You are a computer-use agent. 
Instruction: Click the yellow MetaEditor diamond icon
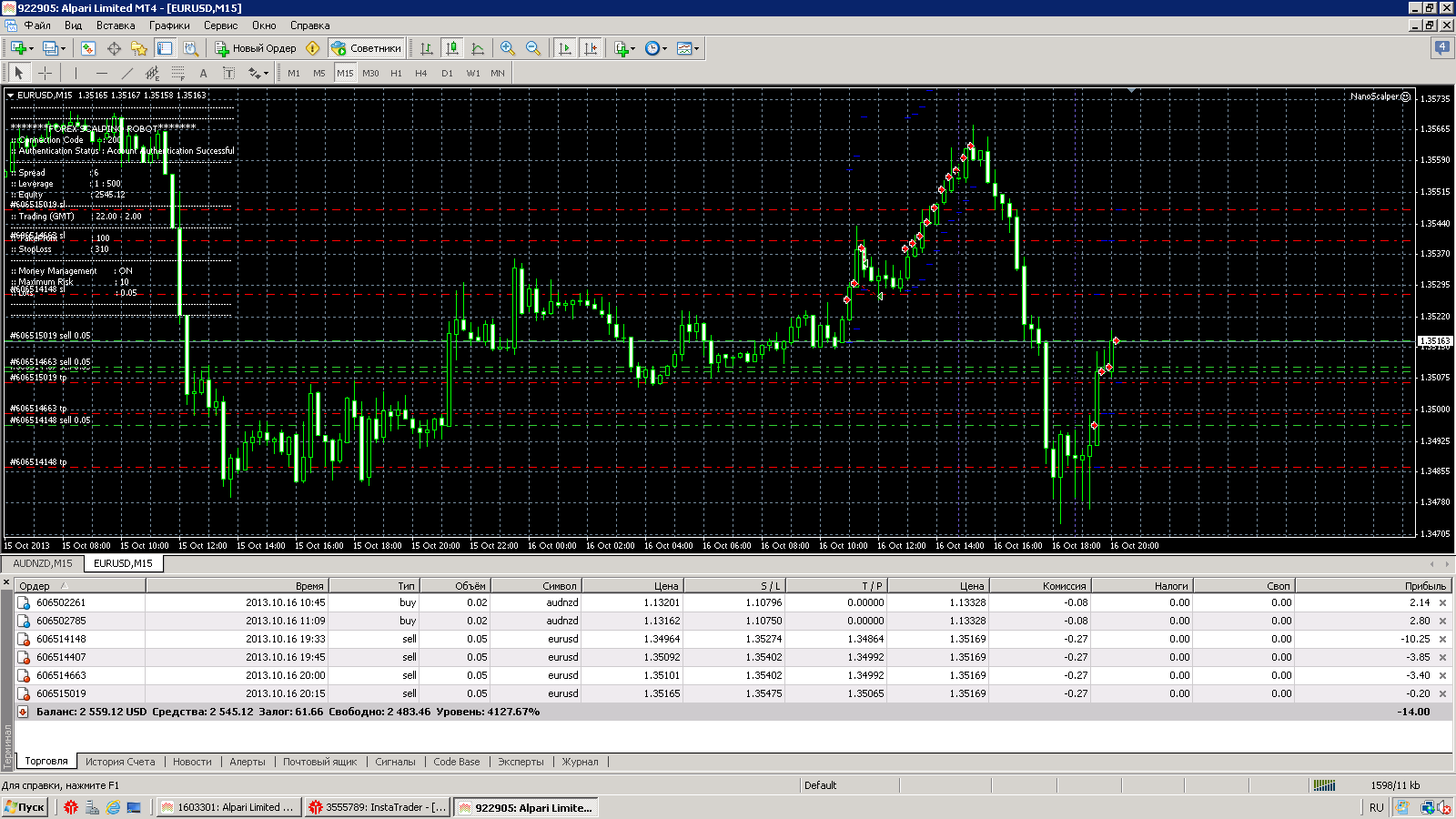point(313,48)
